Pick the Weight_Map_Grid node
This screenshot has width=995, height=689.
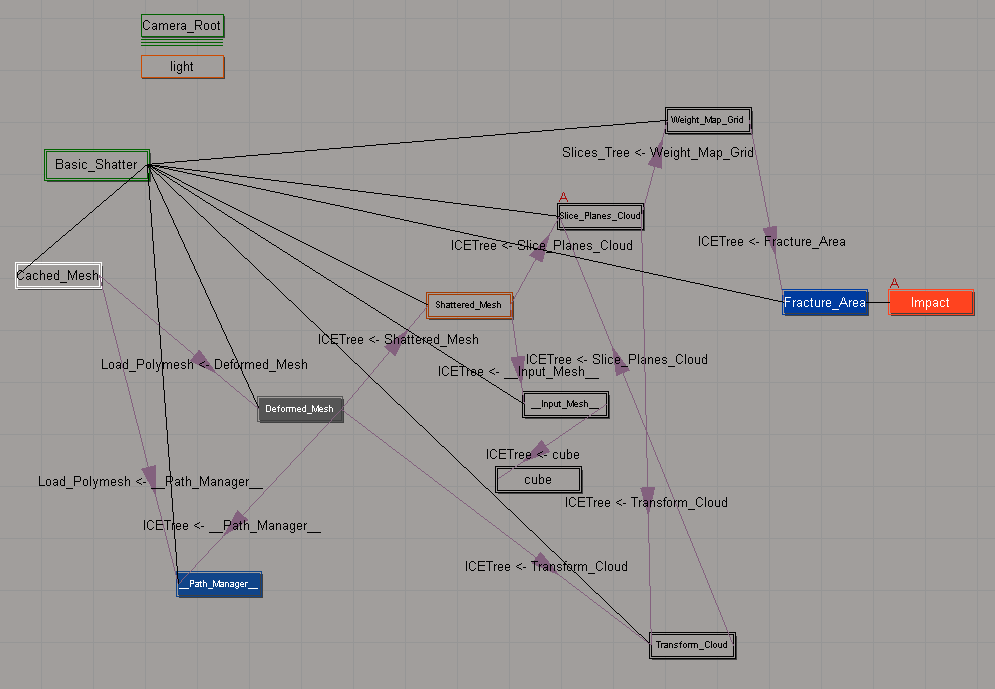coord(708,120)
